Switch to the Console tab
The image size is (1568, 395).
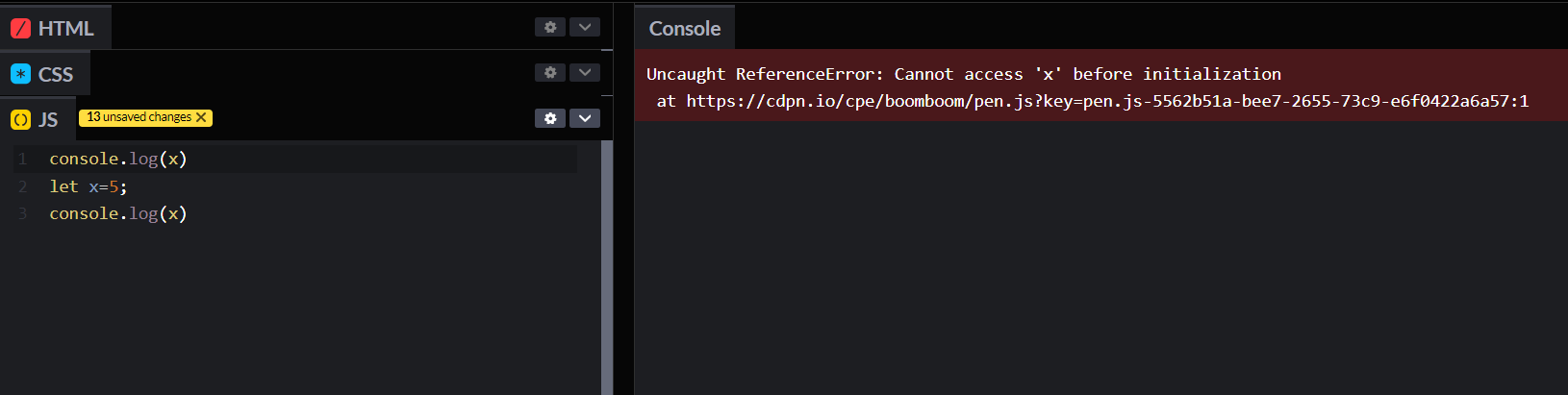tap(684, 29)
